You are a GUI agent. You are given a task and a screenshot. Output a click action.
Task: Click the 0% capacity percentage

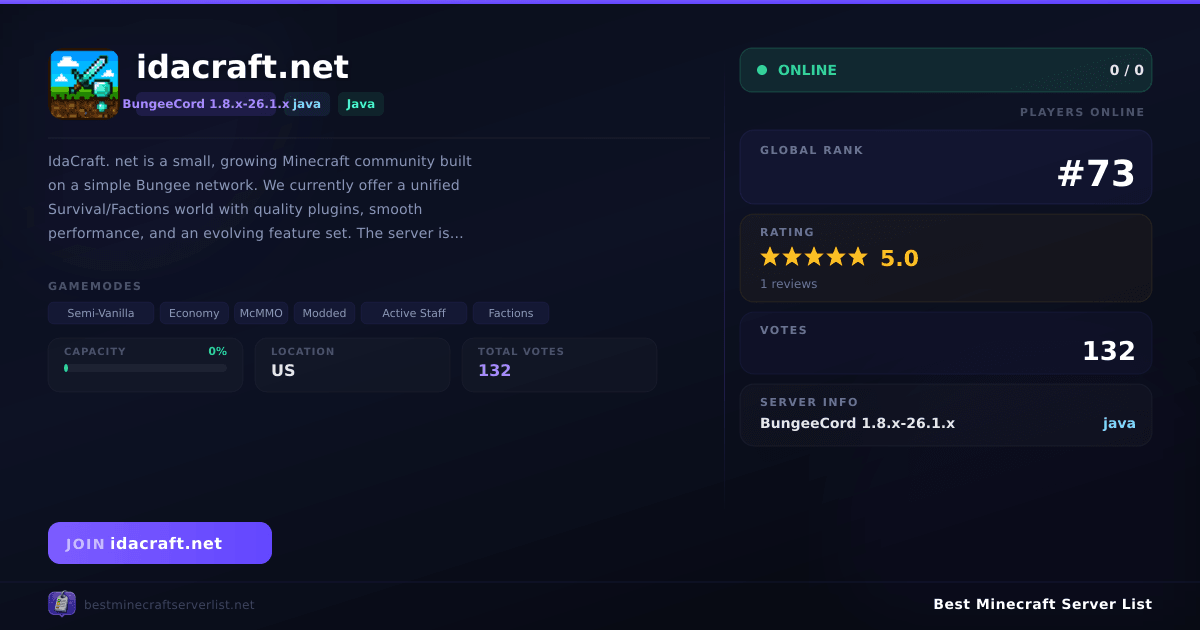(217, 351)
